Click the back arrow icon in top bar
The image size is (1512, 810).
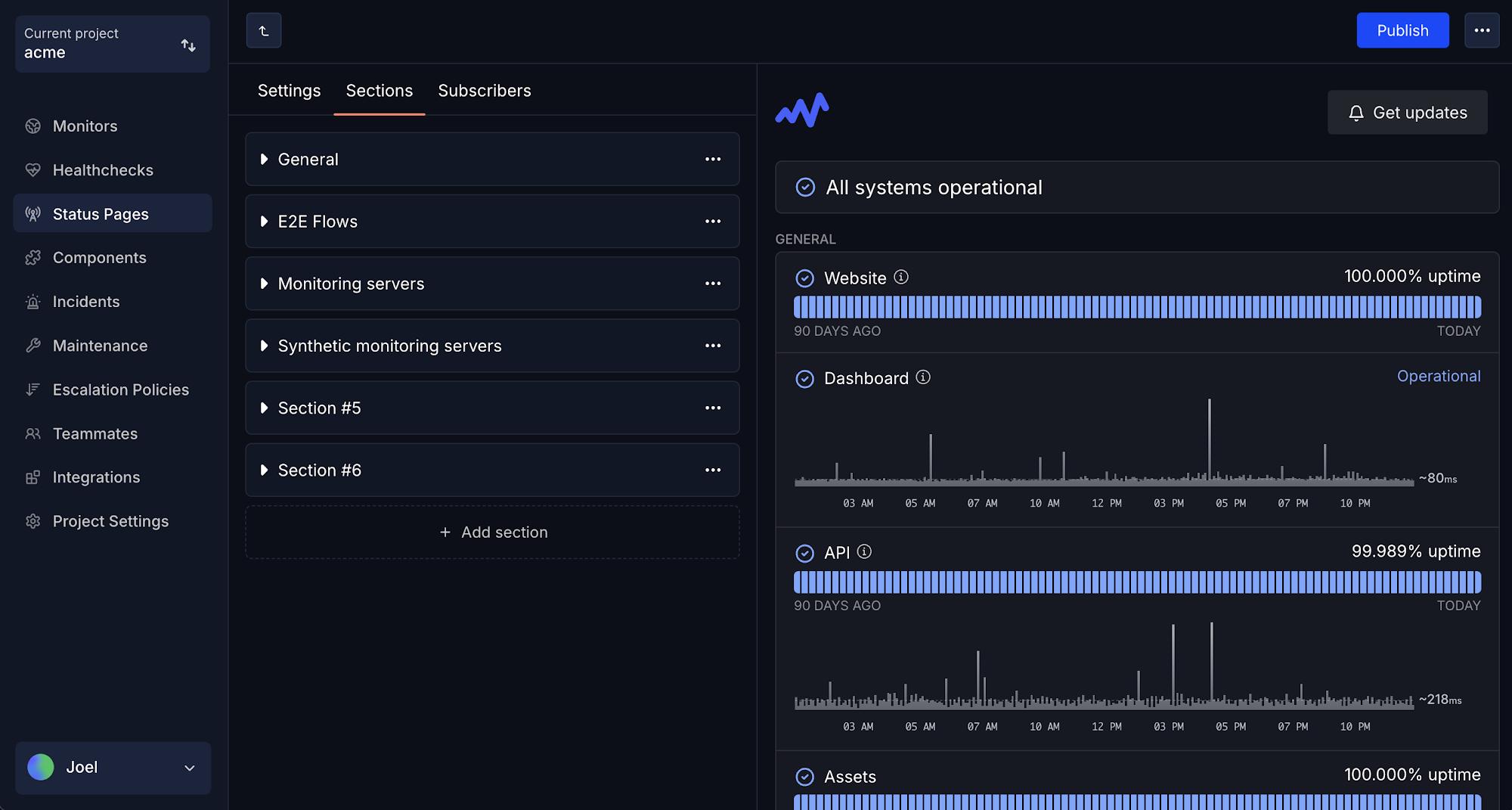pyautogui.click(x=264, y=31)
